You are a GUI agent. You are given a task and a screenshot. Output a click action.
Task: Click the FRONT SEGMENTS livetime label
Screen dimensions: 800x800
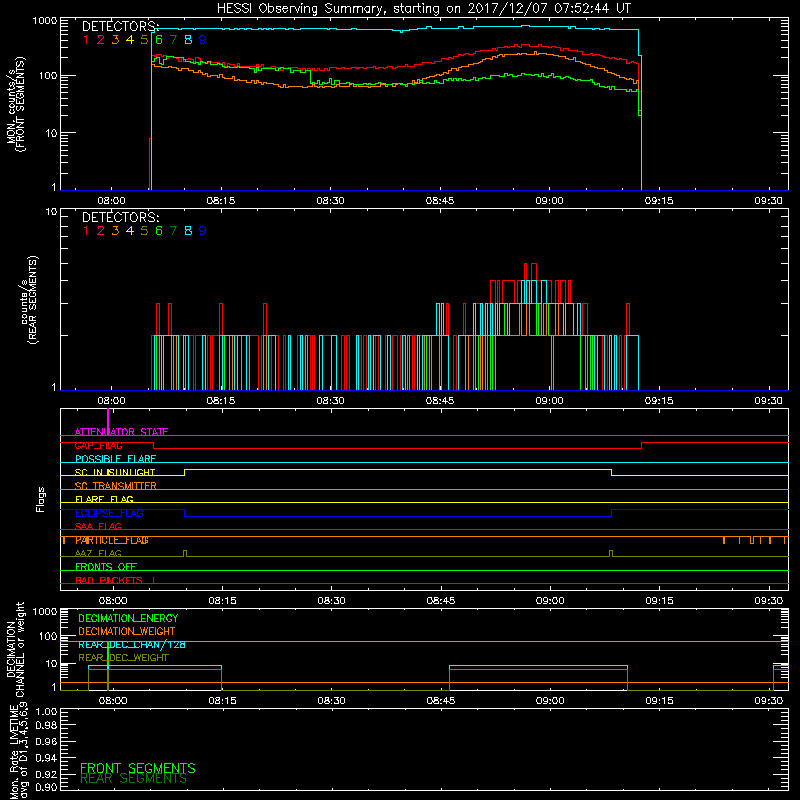(138, 768)
